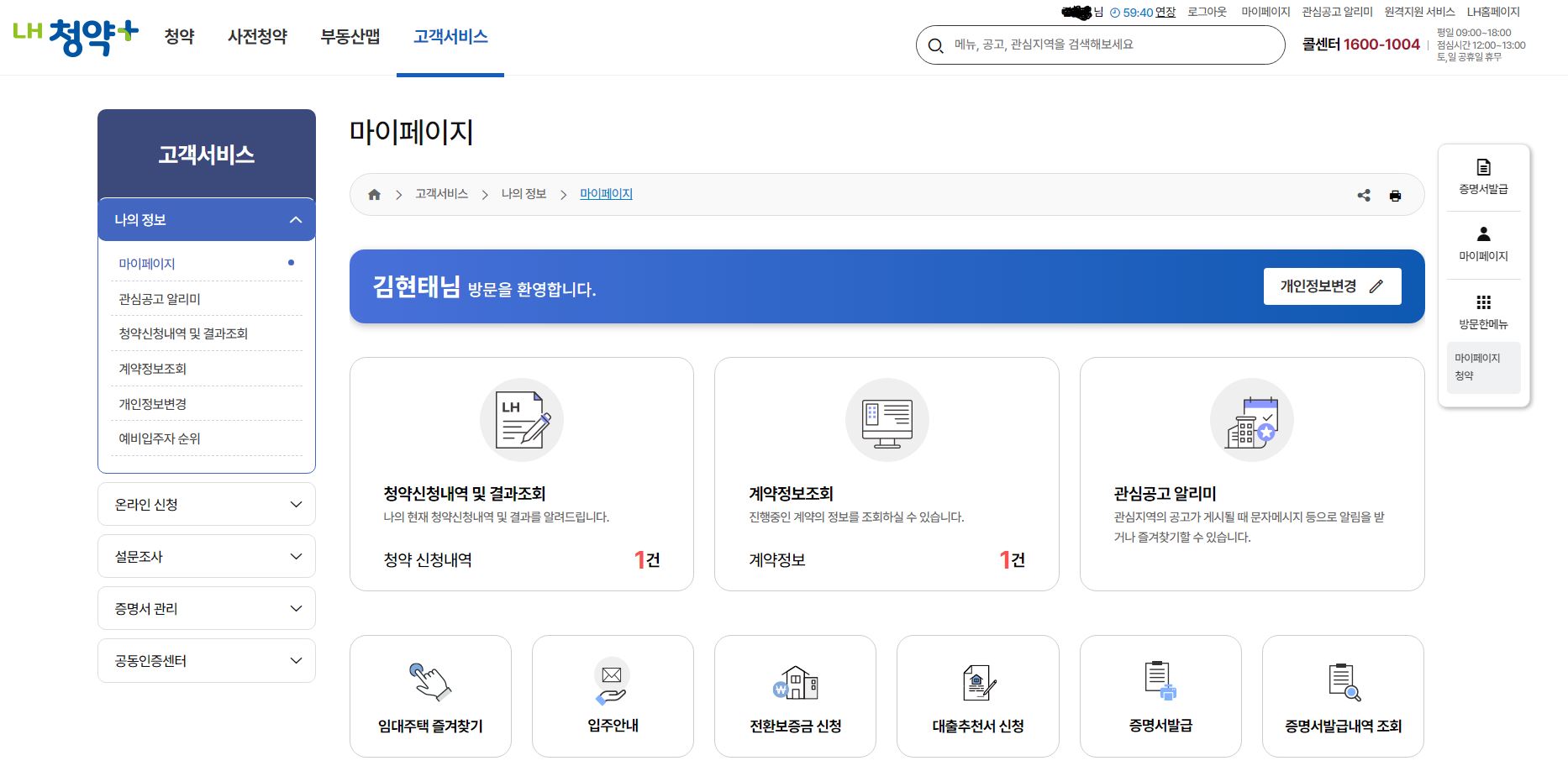Click the home icon in the breadcrumb
The image size is (1568, 766).
click(x=375, y=193)
